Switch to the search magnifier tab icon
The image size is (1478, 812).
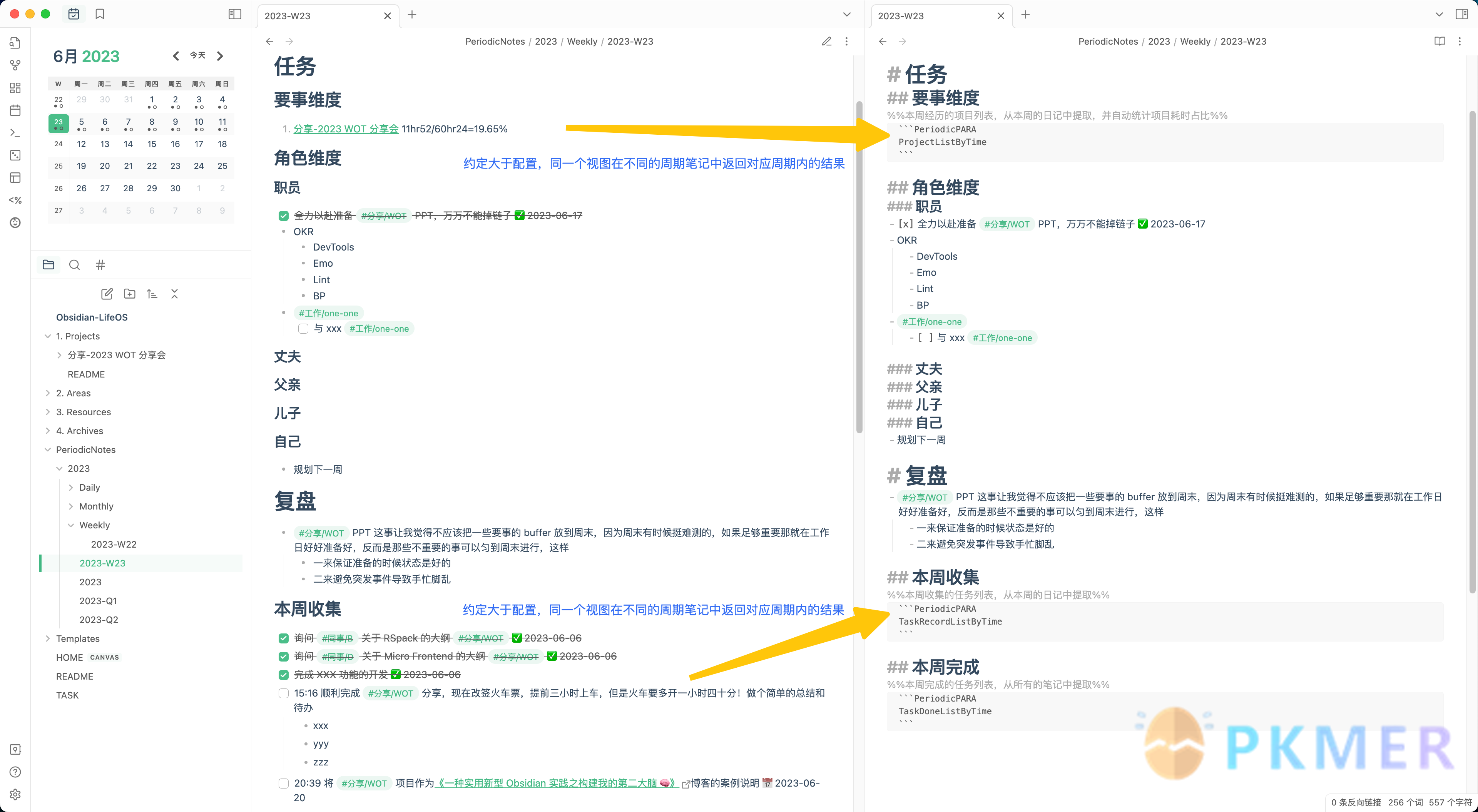[x=74, y=264]
